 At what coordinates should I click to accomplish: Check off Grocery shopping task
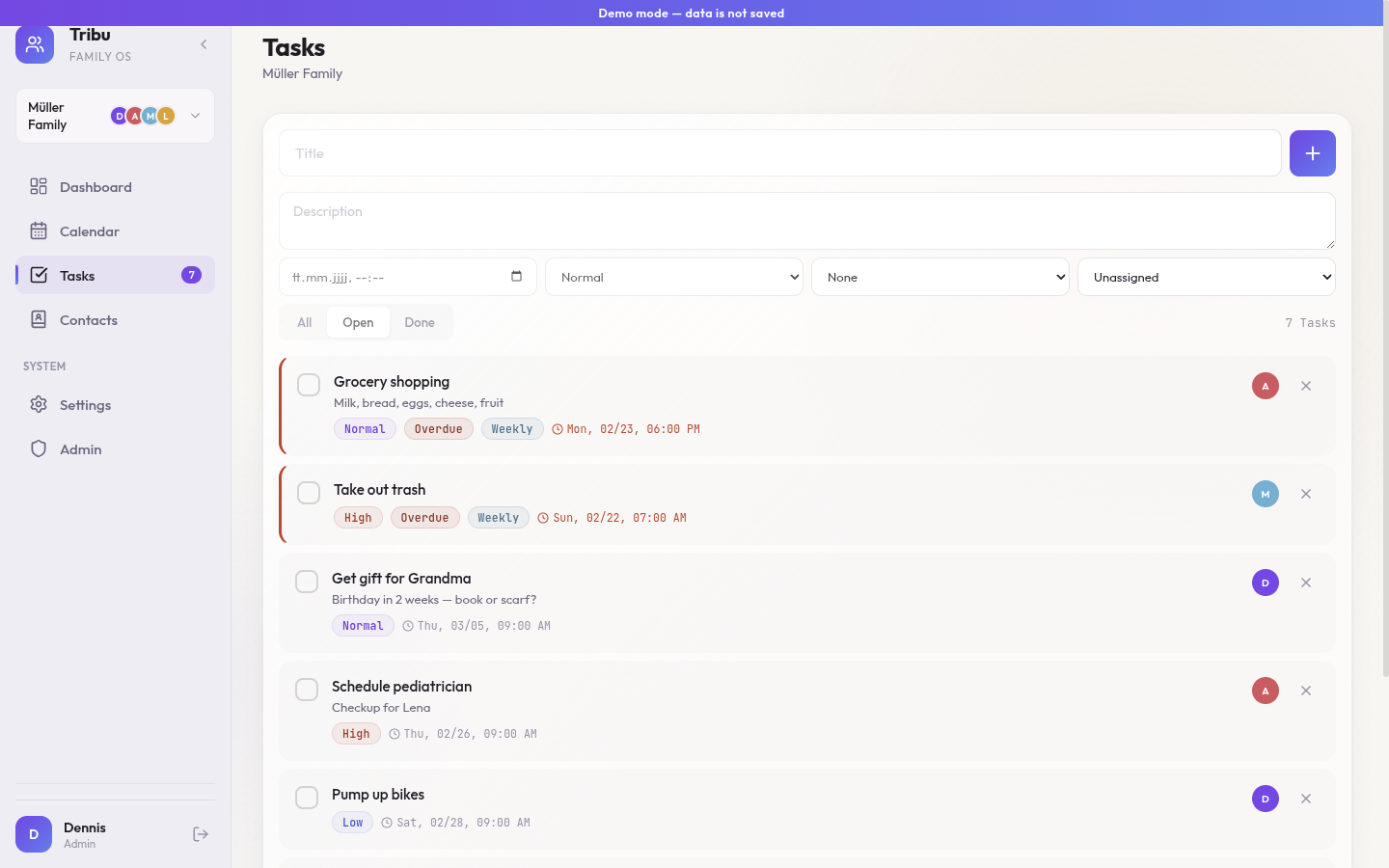(309, 385)
